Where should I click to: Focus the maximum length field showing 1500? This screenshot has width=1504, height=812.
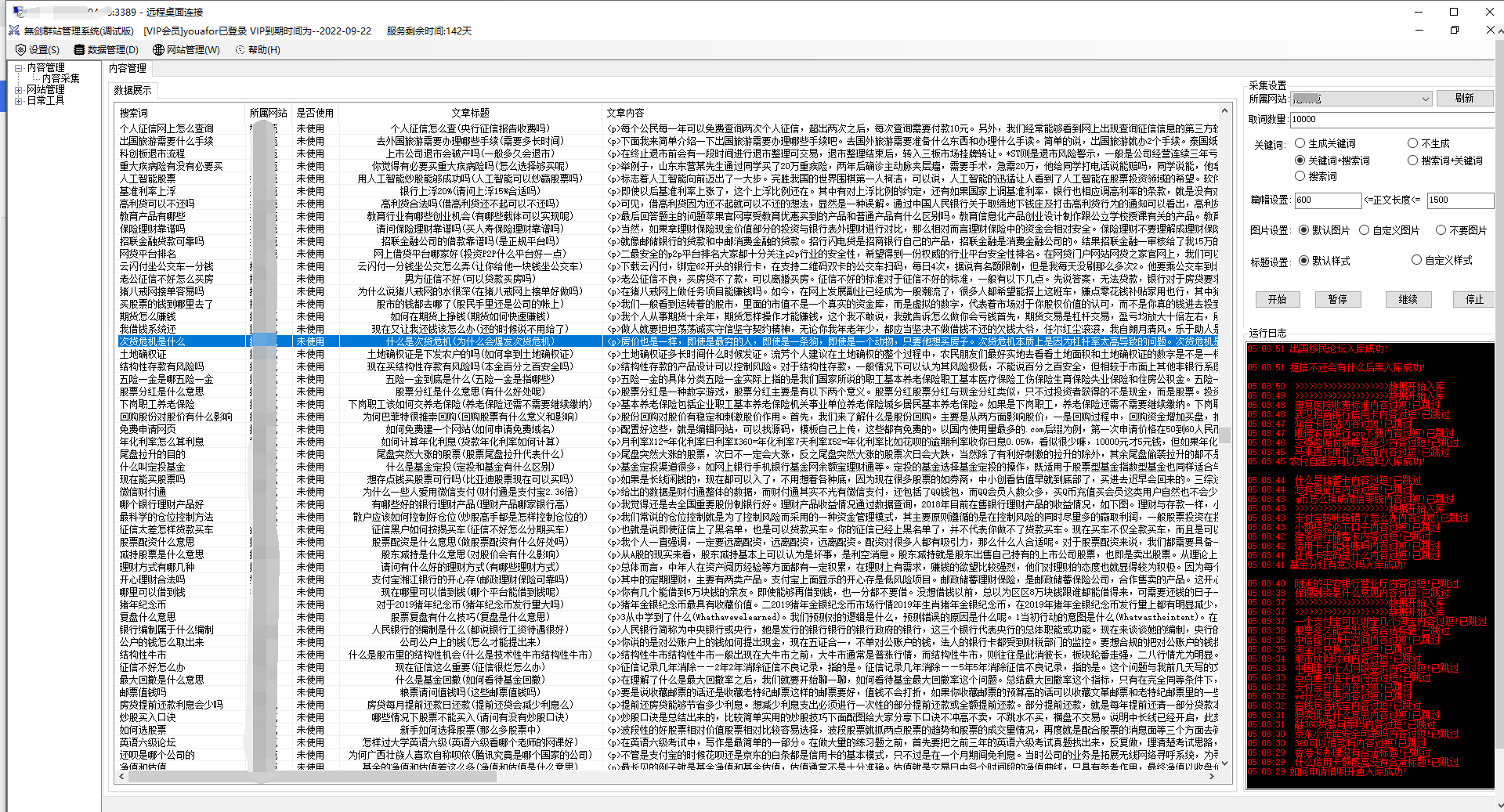click(1460, 200)
